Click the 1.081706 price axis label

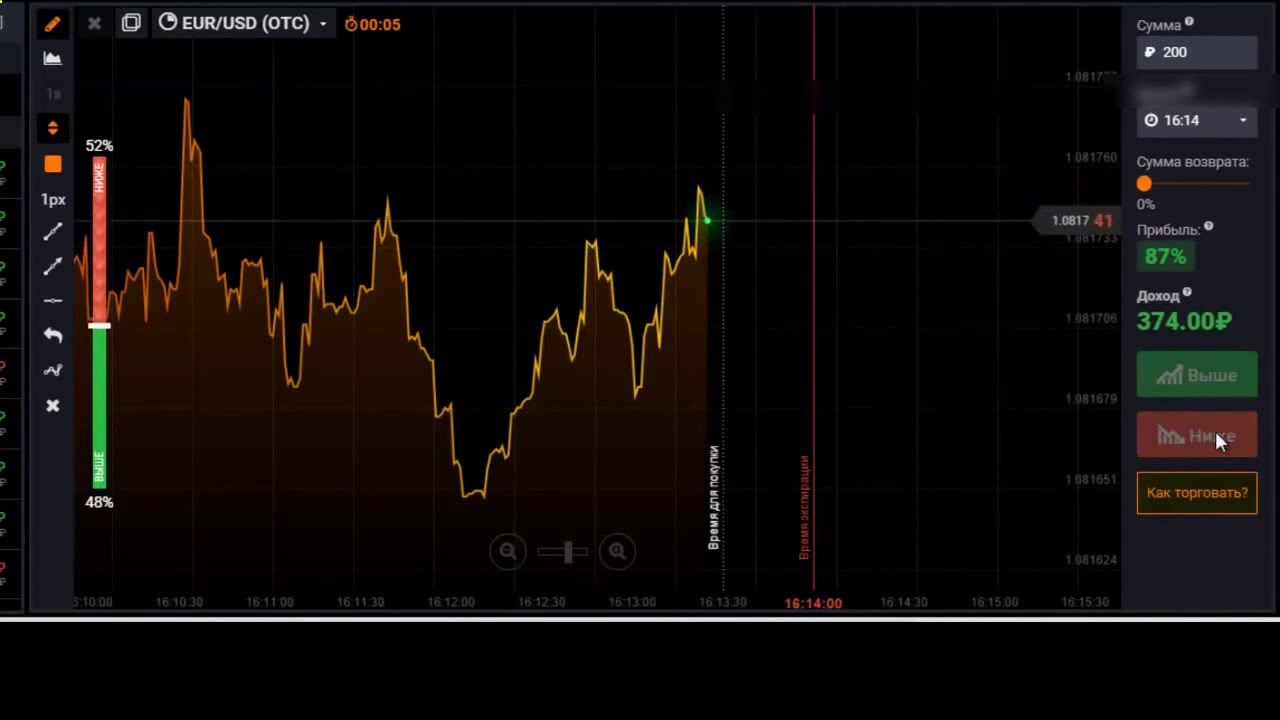pyautogui.click(x=1091, y=318)
